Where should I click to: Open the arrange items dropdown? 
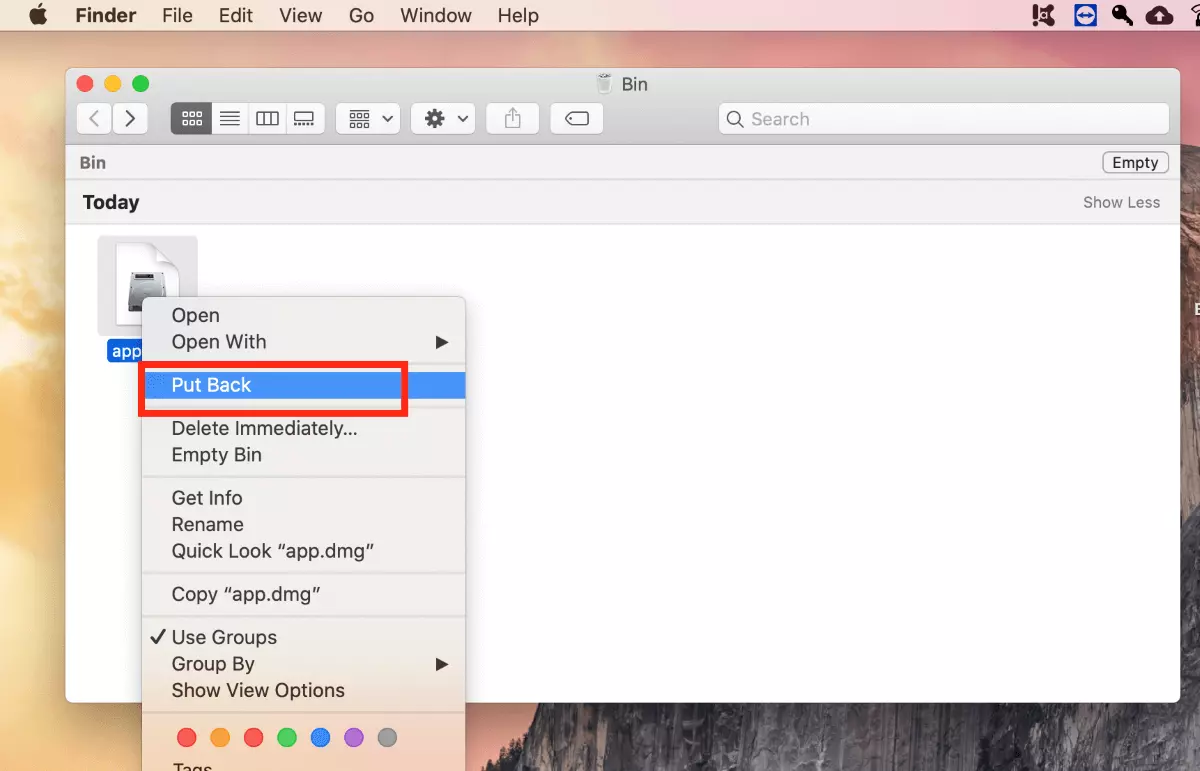point(368,118)
